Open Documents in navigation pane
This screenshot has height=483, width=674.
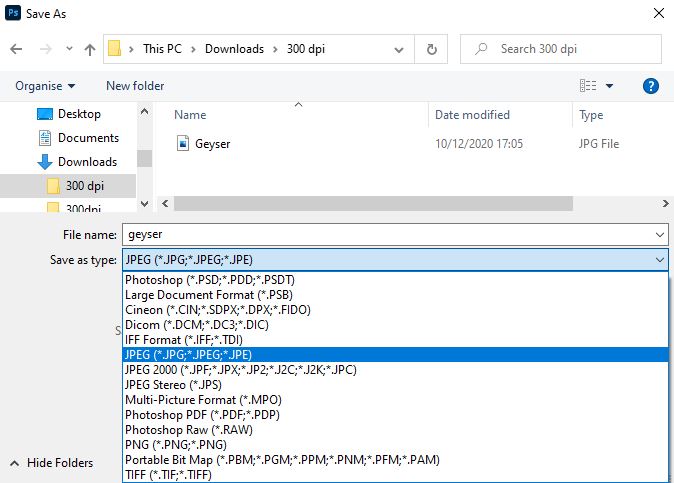[x=88, y=138]
